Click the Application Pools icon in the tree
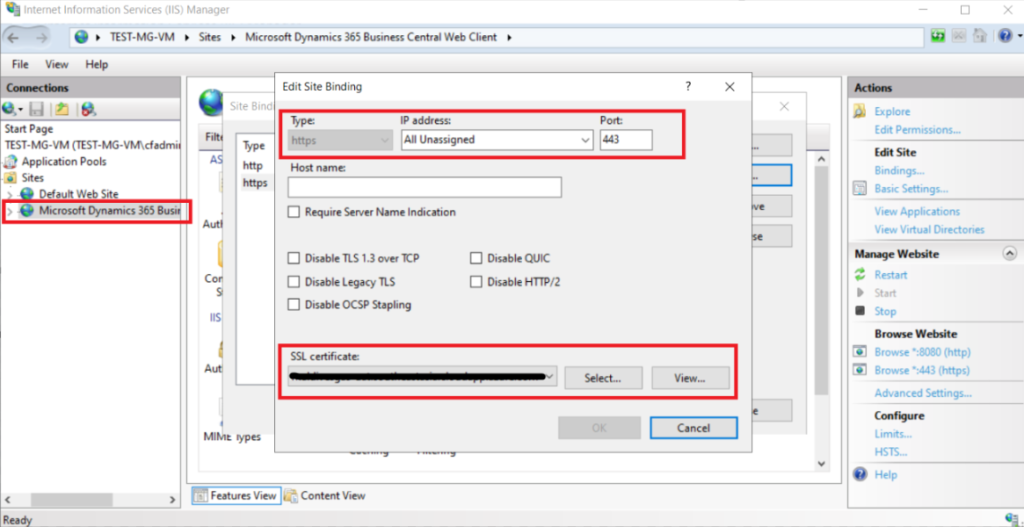The image size is (1024, 527). point(11,161)
